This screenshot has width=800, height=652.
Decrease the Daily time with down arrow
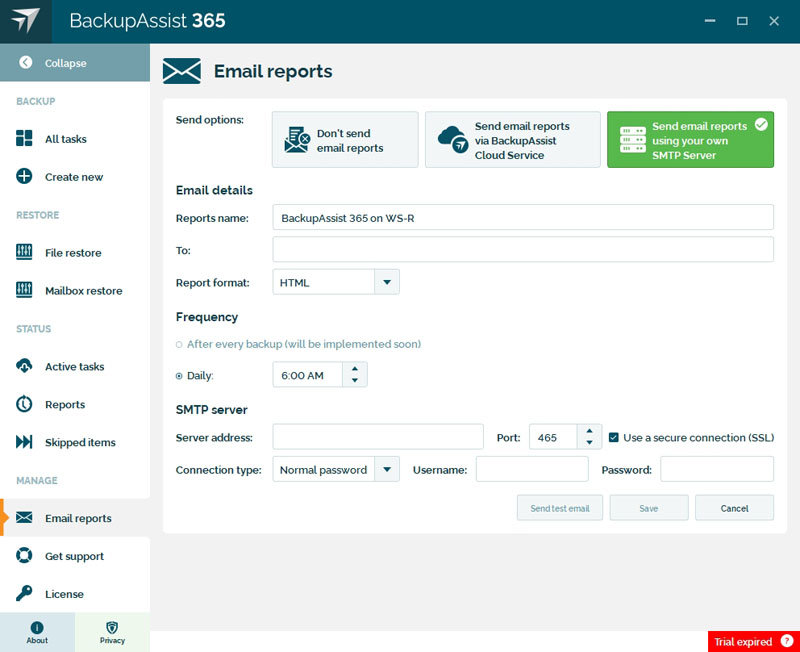point(355,381)
